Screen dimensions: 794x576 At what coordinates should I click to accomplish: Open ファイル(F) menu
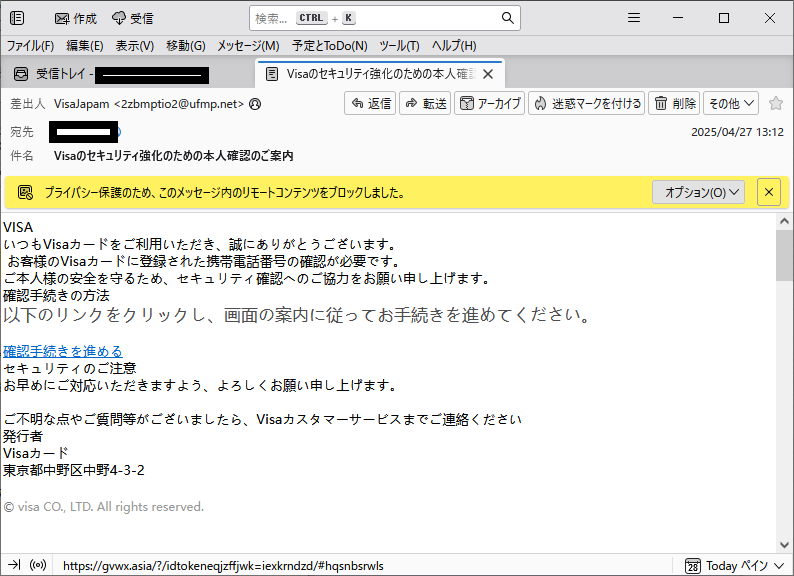(30, 46)
